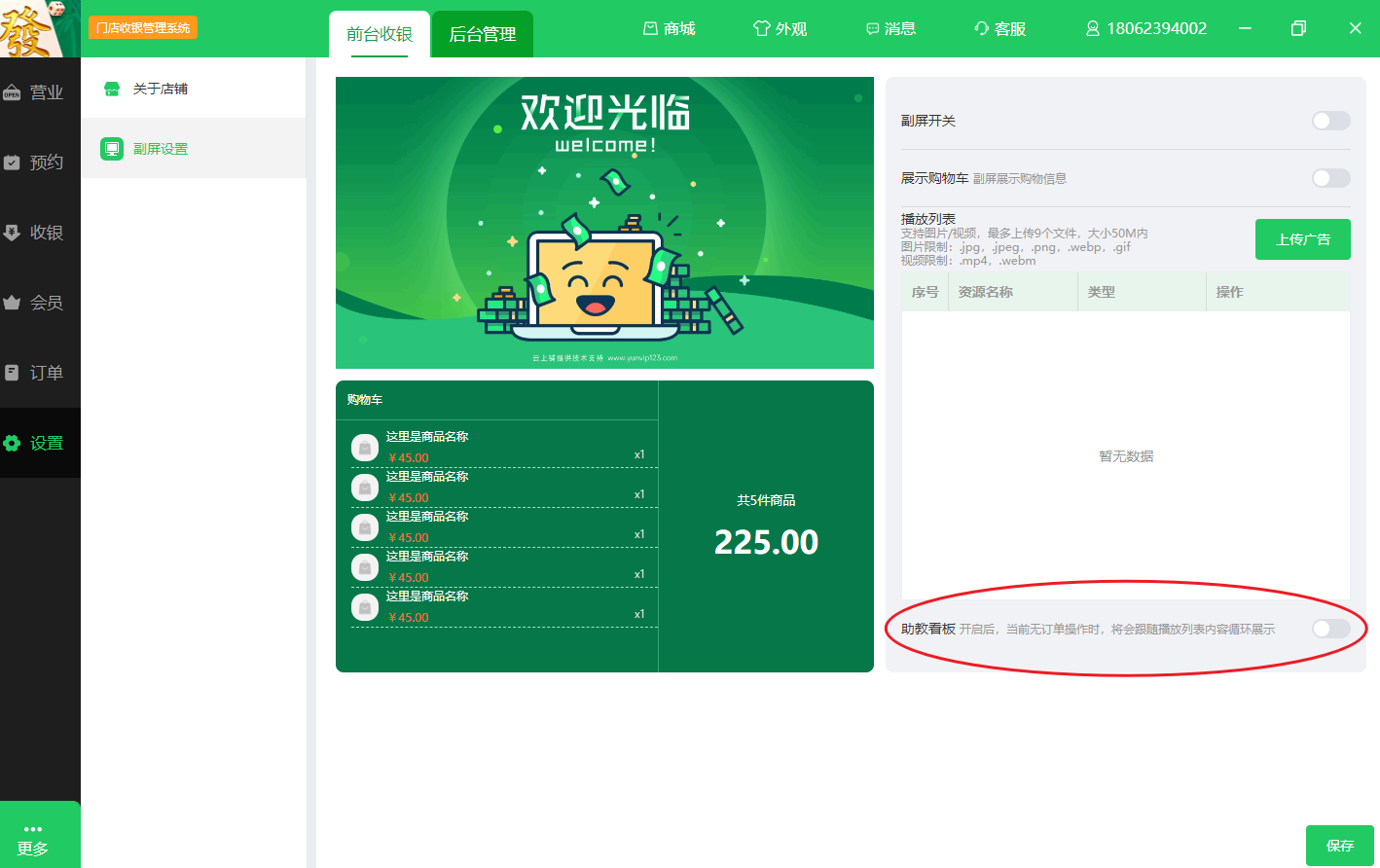
Task: Open the 营业 section in the sidebar
Action: click(40, 90)
